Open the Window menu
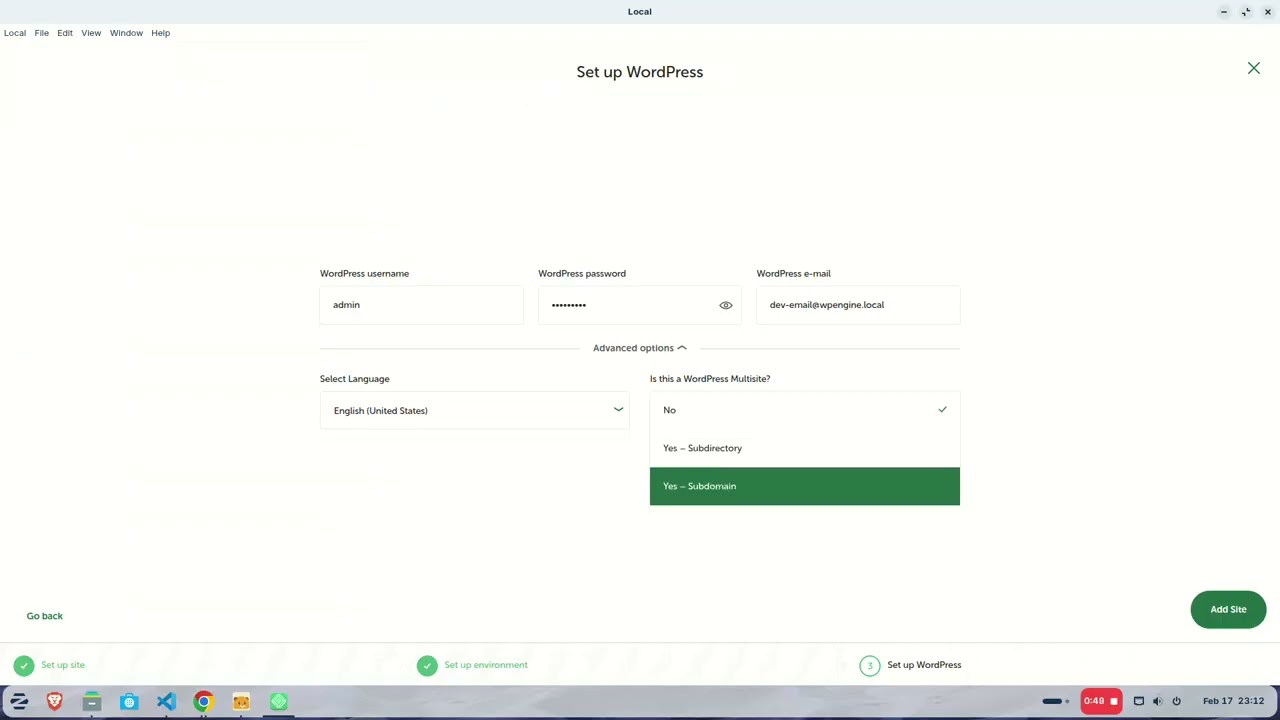The width and height of the screenshot is (1280, 720). [126, 33]
